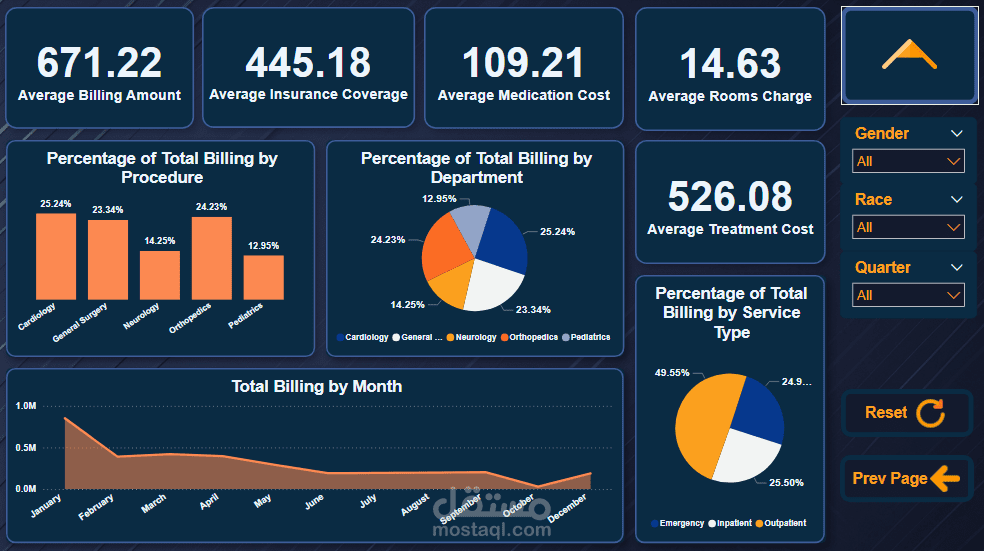Click the 109.21 Average Medication Cost card
This screenshot has width=984, height=551.
click(x=523, y=68)
